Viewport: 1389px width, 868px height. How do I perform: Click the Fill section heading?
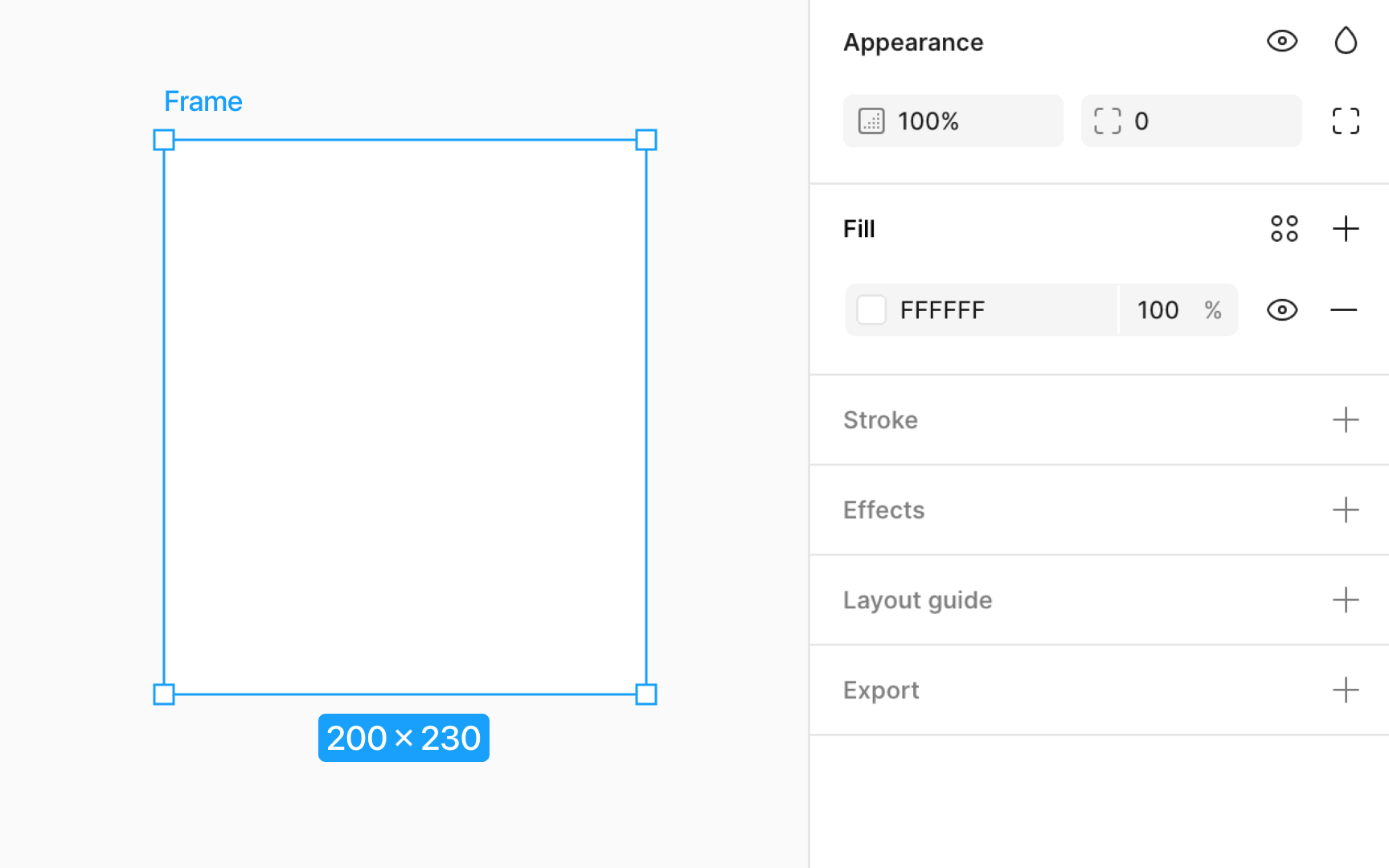point(858,229)
